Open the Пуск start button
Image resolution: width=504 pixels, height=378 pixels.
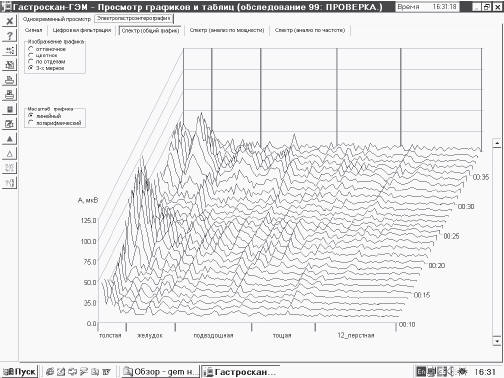click(19, 371)
